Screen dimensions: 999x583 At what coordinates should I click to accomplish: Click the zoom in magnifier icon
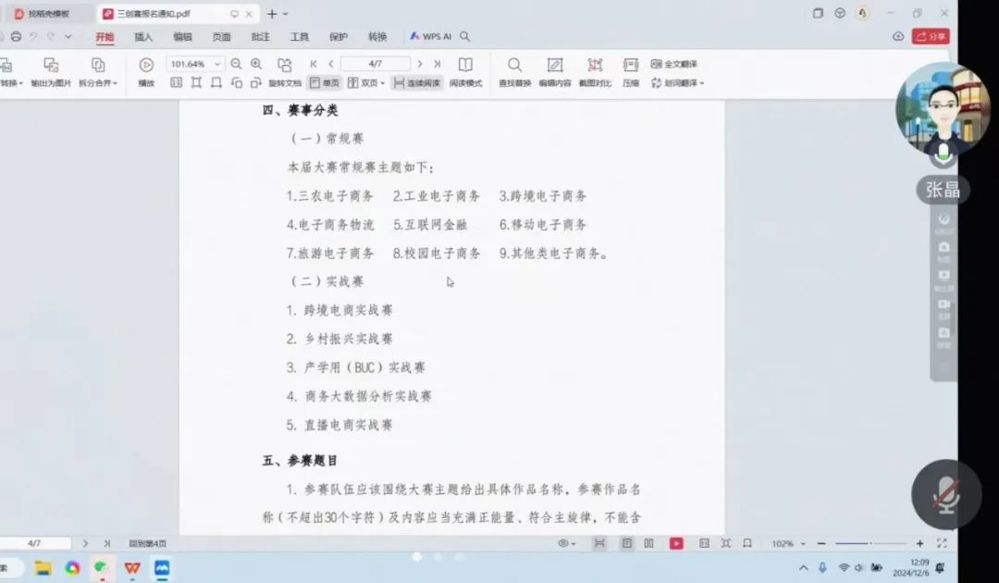256,64
